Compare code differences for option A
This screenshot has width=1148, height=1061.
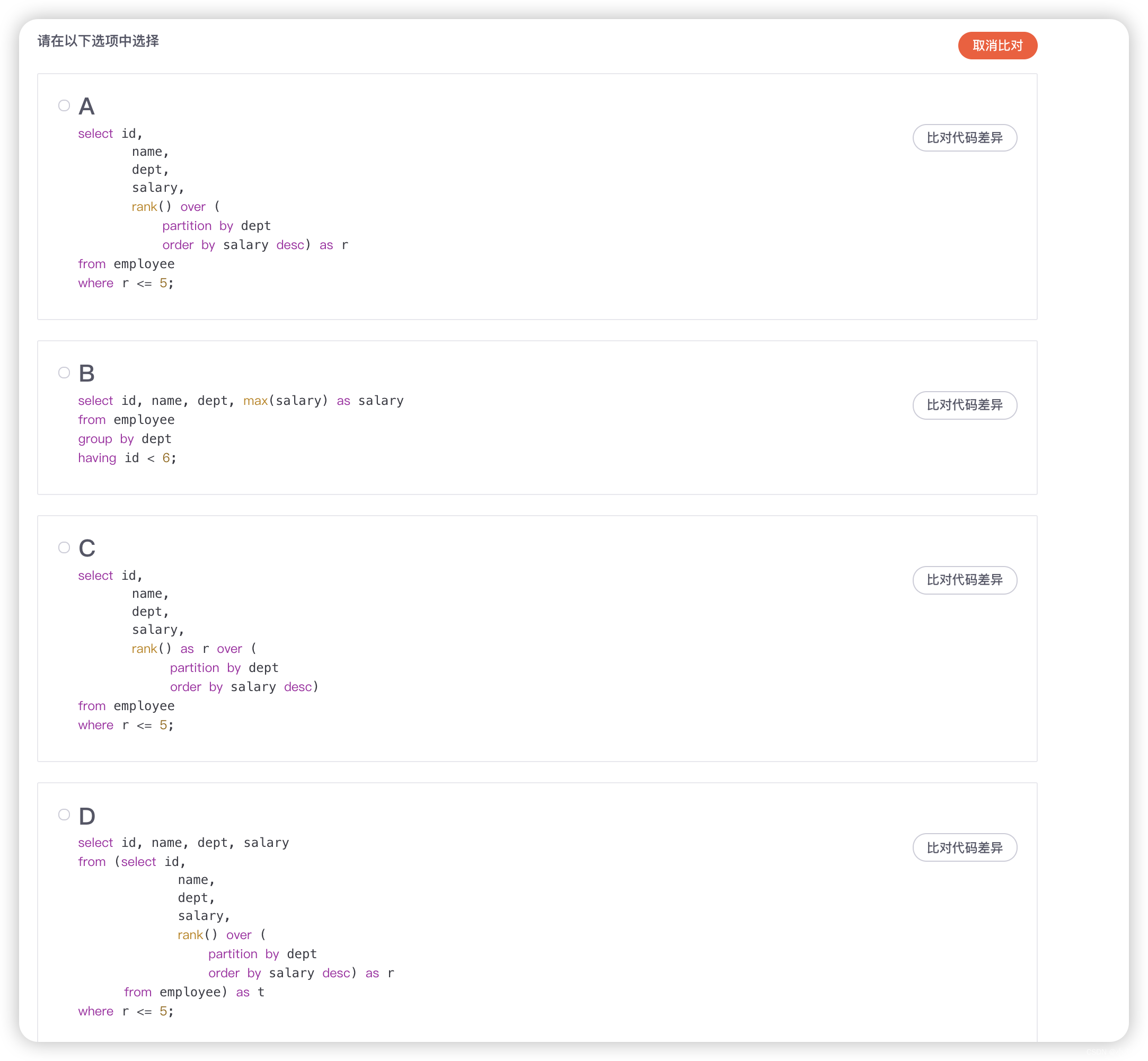click(965, 138)
